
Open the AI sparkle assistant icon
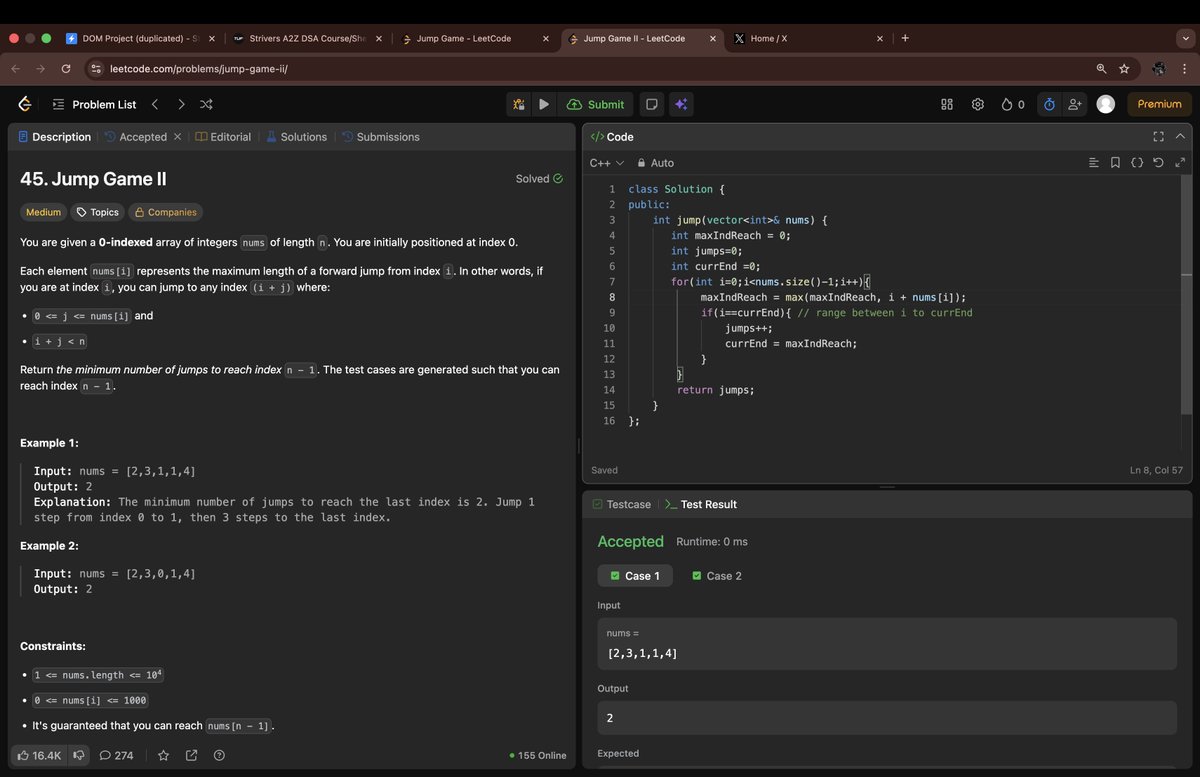(x=680, y=104)
